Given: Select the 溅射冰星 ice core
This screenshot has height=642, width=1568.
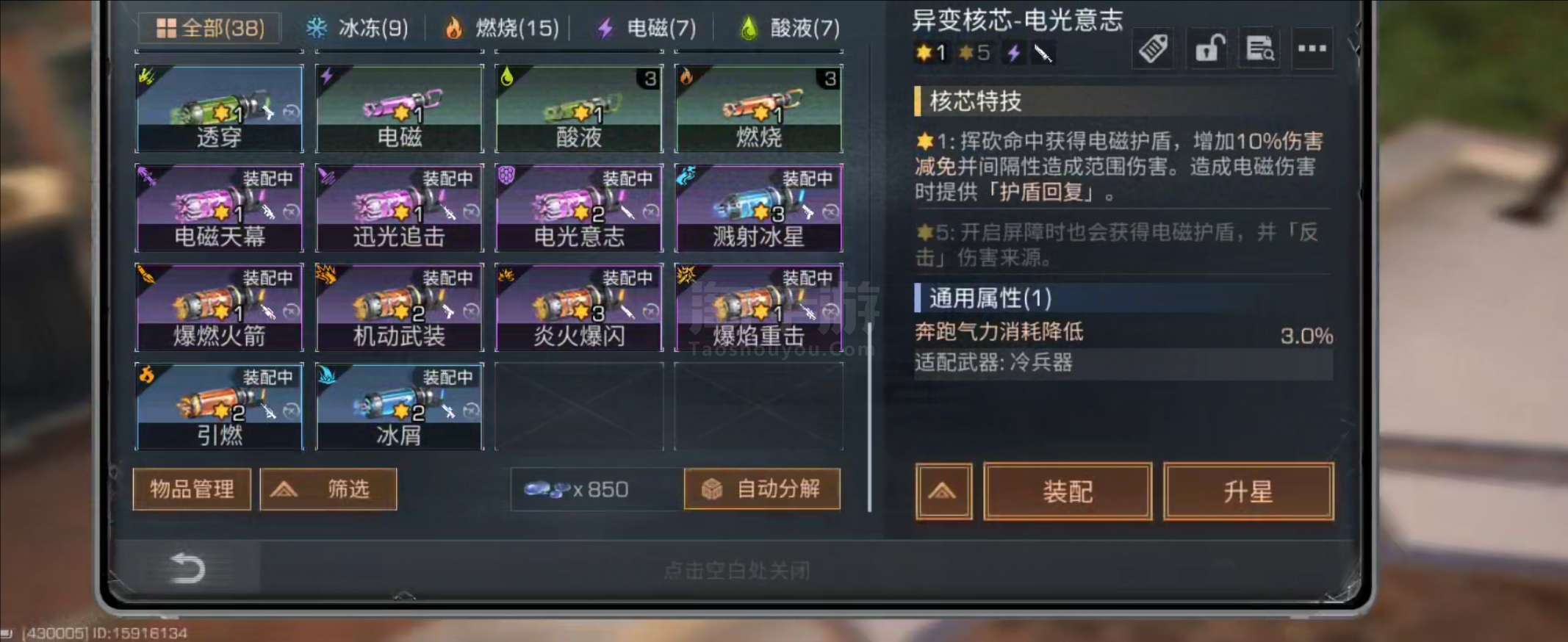Looking at the screenshot, I should (x=758, y=208).
